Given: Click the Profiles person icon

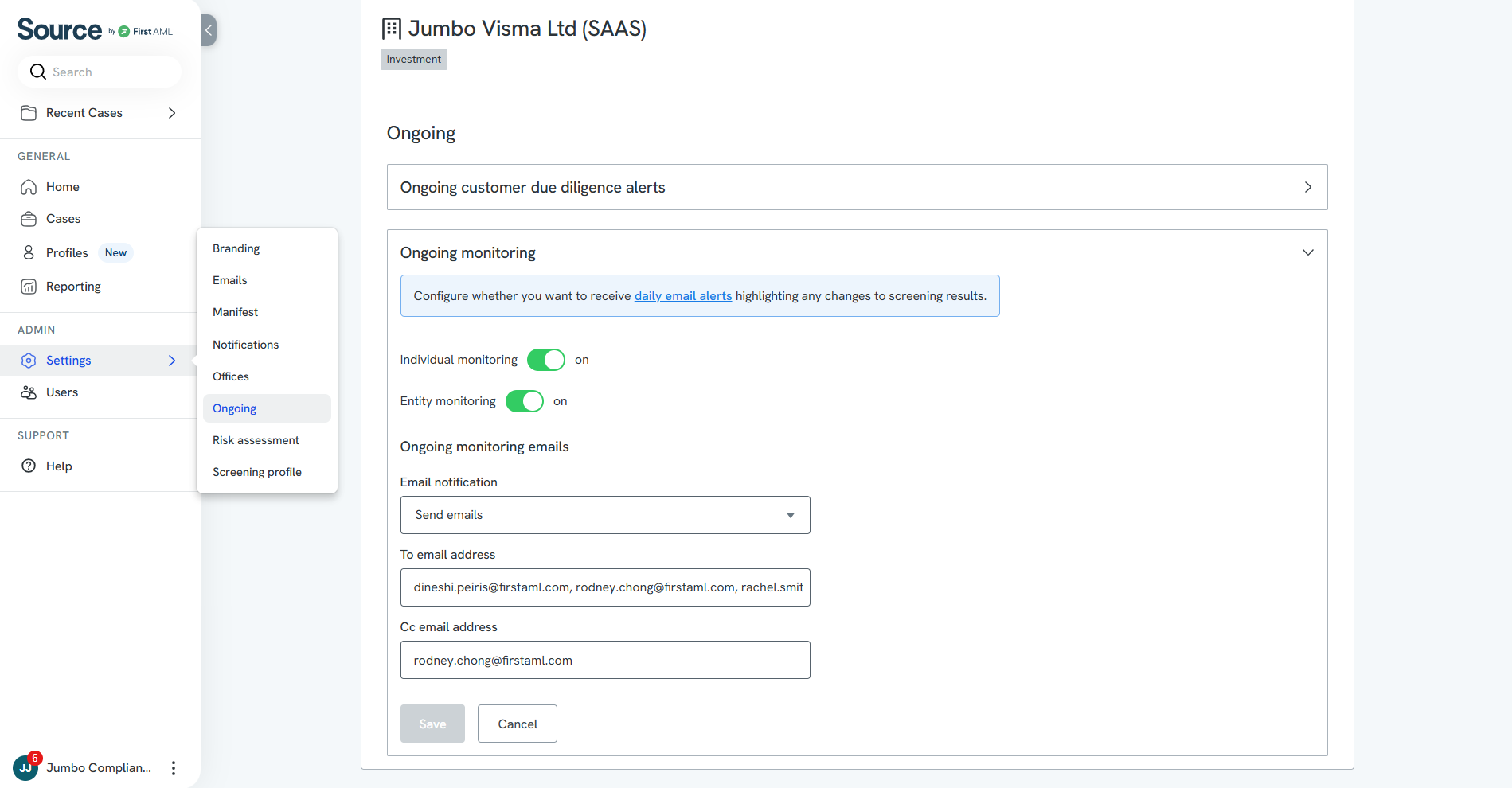Looking at the screenshot, I should tap(29, 252).
